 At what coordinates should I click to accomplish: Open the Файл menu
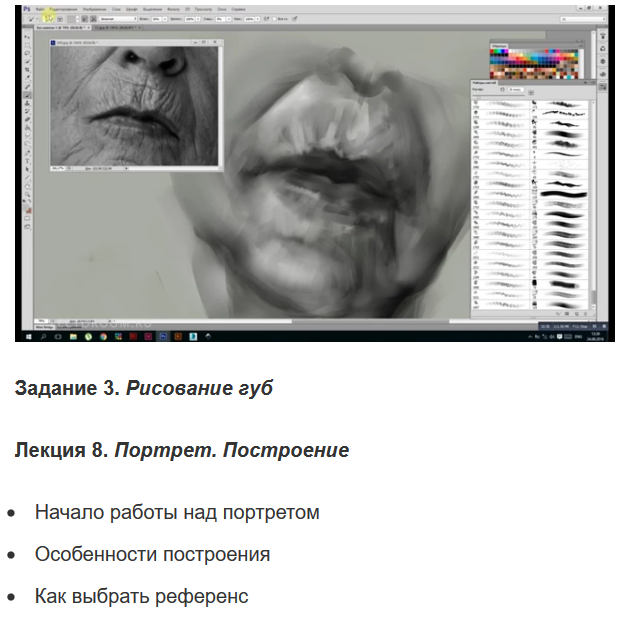pyautogui.click(x=40, y=9)
